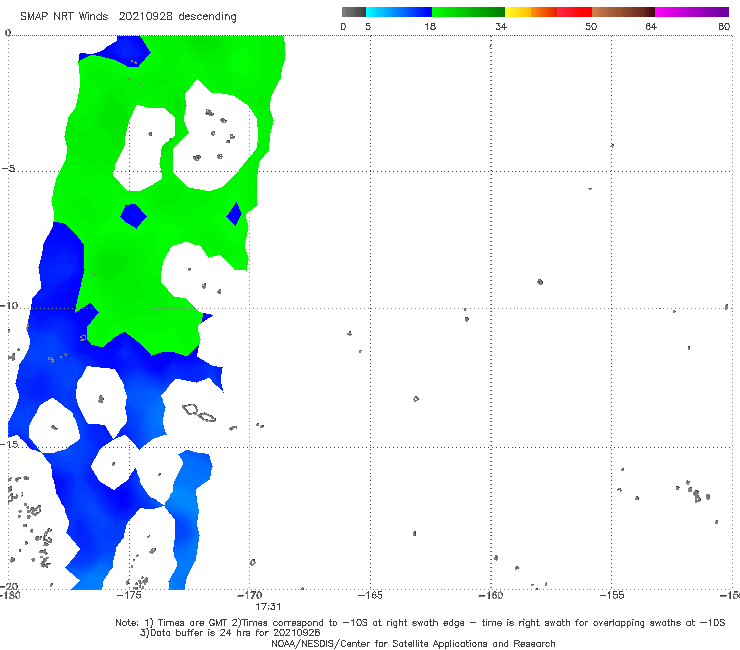Click the blue diamond patch near -175, -6.5
The image size is (740, 650).
[x=134, y=216]
